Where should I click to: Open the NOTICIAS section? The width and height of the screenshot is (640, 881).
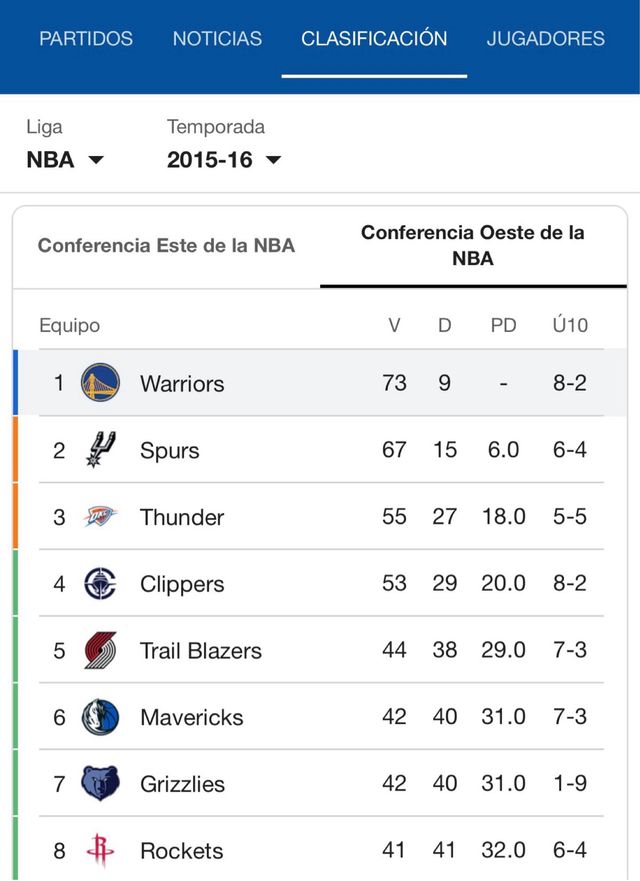(x=216, y=39)
